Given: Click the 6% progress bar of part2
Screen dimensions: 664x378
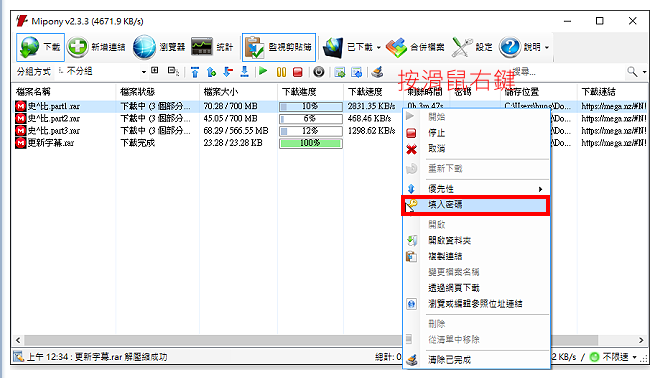Looking at the screenshot, I should tap(311, 119).
